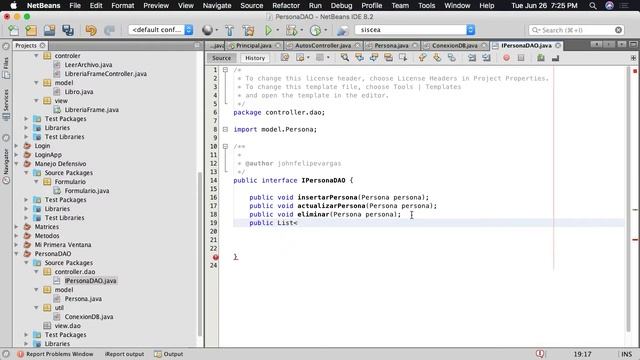
Task: Click the Build Project hammer icon
Action: pyautogui.click(x=229, y=30)
